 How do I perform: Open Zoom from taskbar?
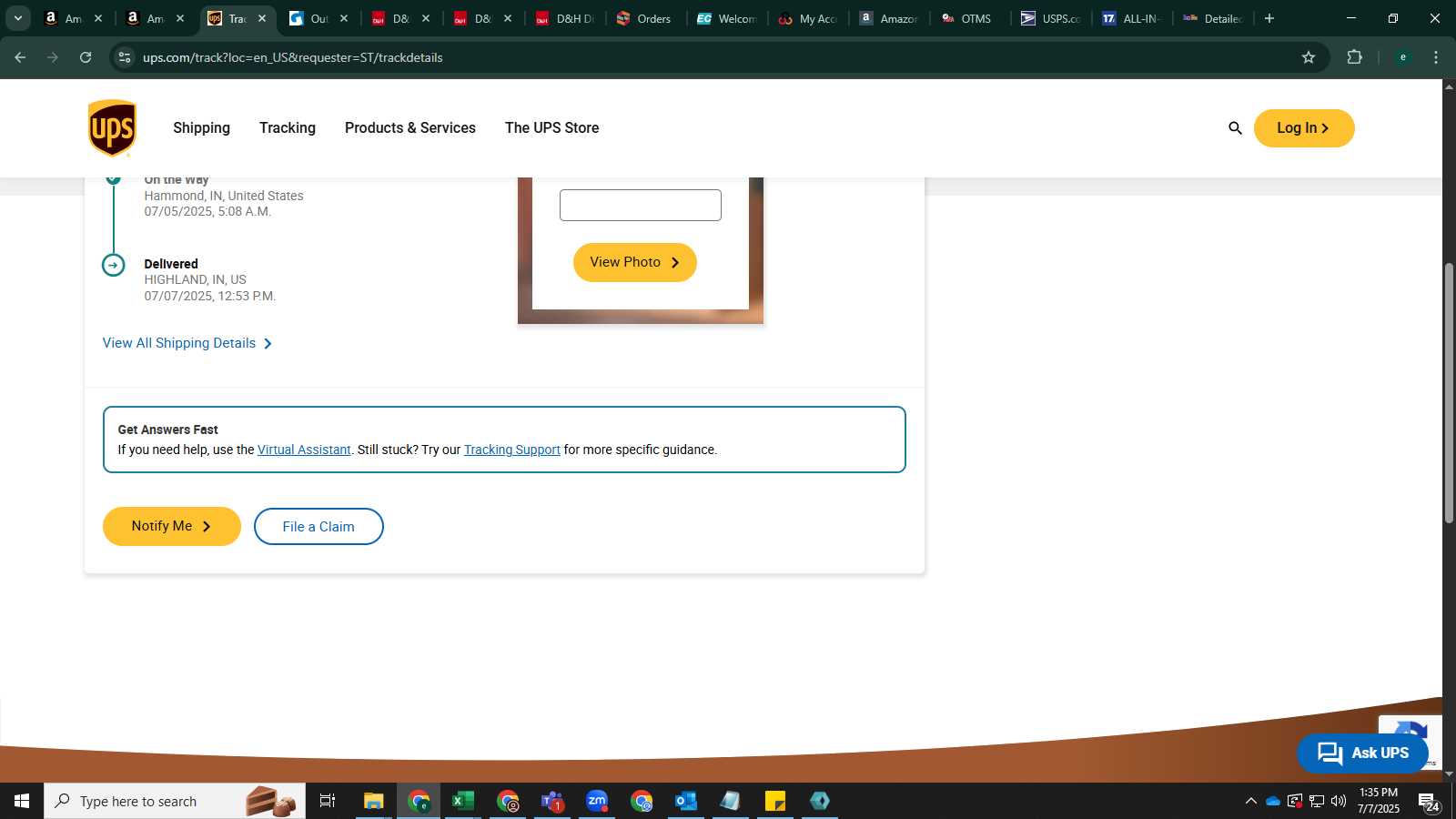pos(597,801)
